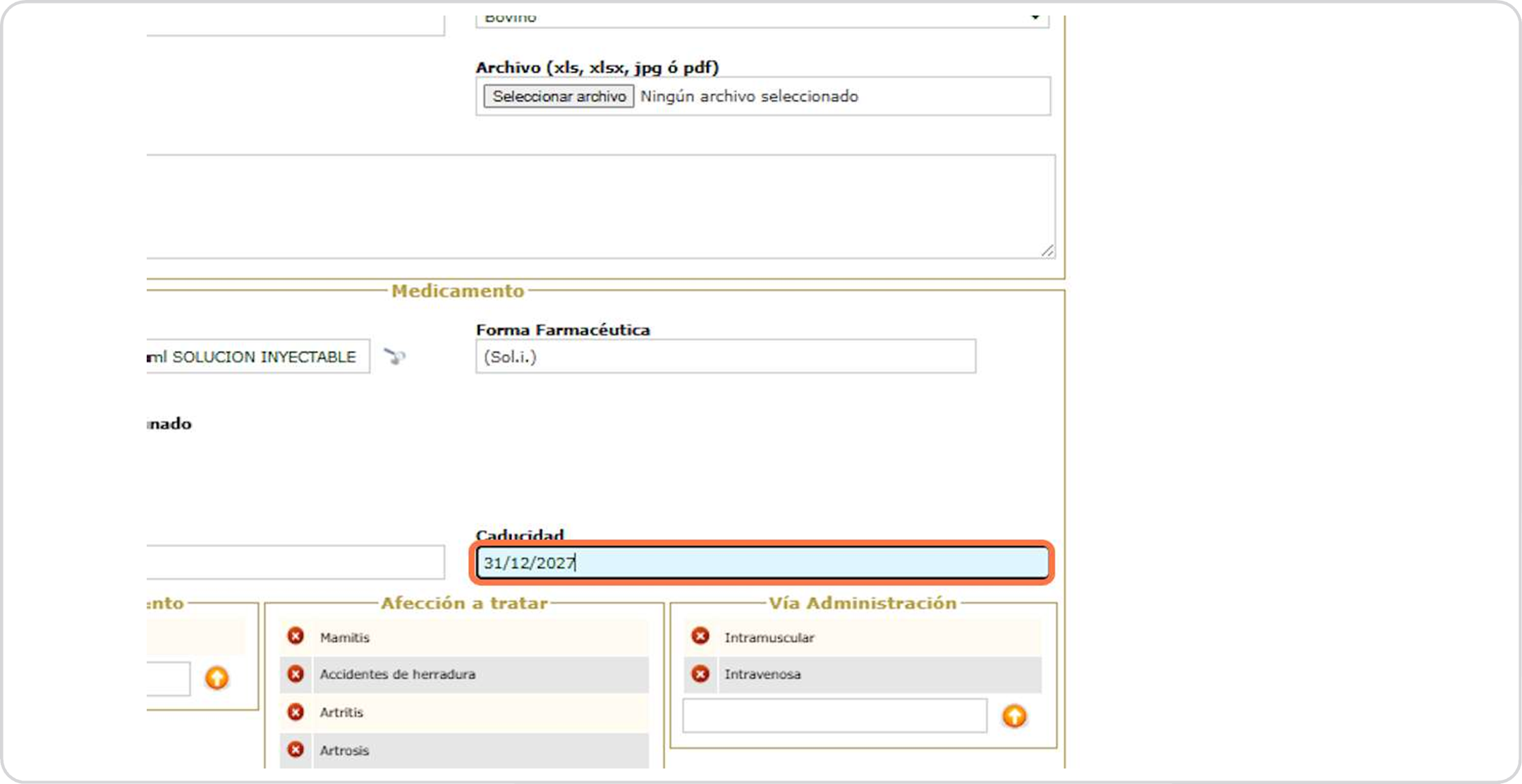Click Vía Administración new entry input
The width and height of the screenshot is (1522, 784).
834,716
